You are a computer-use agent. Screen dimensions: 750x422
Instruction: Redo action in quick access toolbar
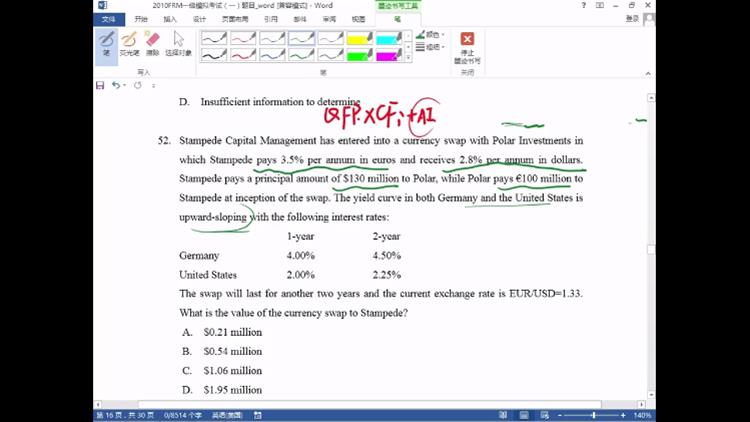[138, 85]
